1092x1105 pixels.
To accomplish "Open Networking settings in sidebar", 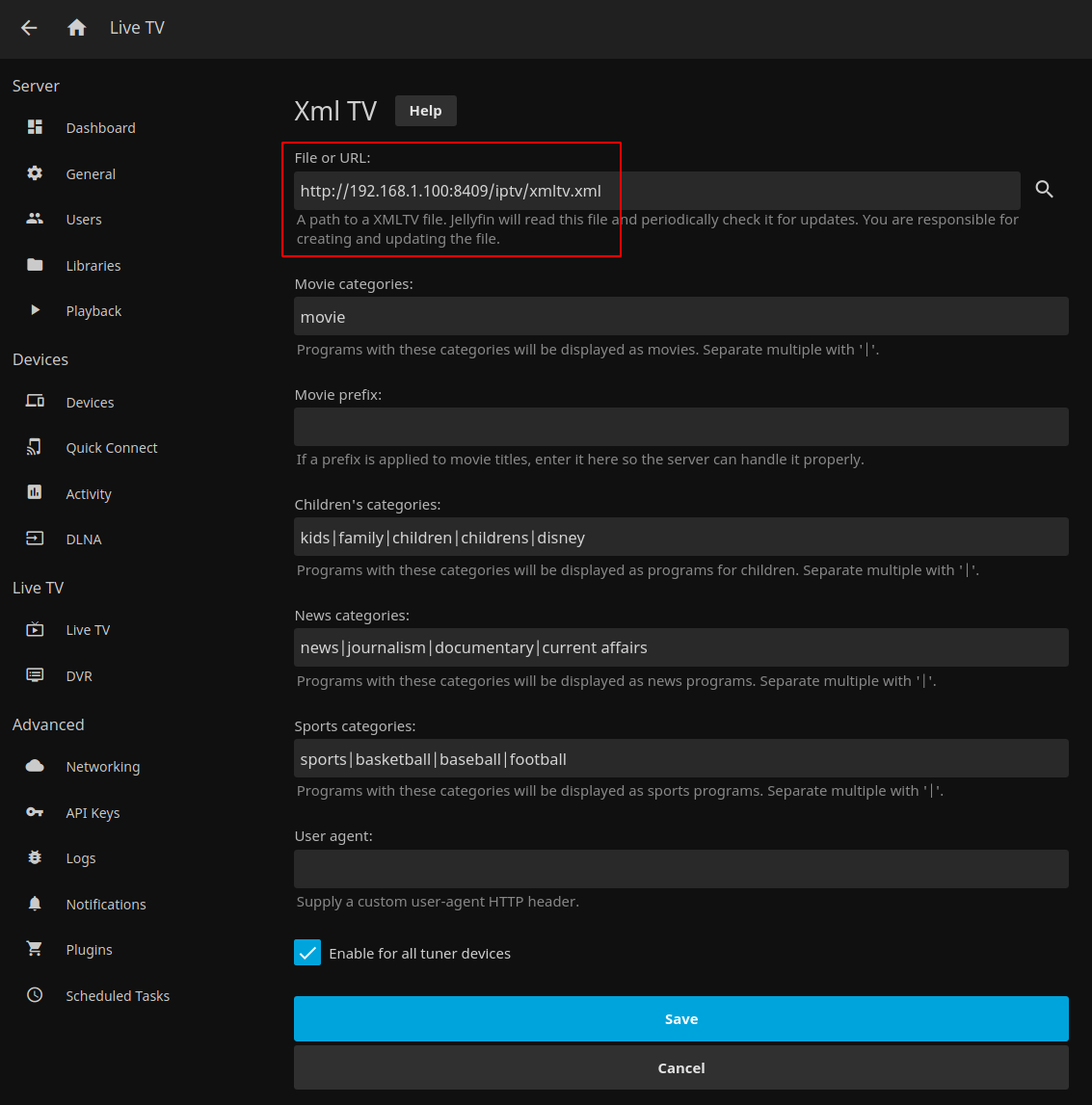I will click(x=102, y=767).
